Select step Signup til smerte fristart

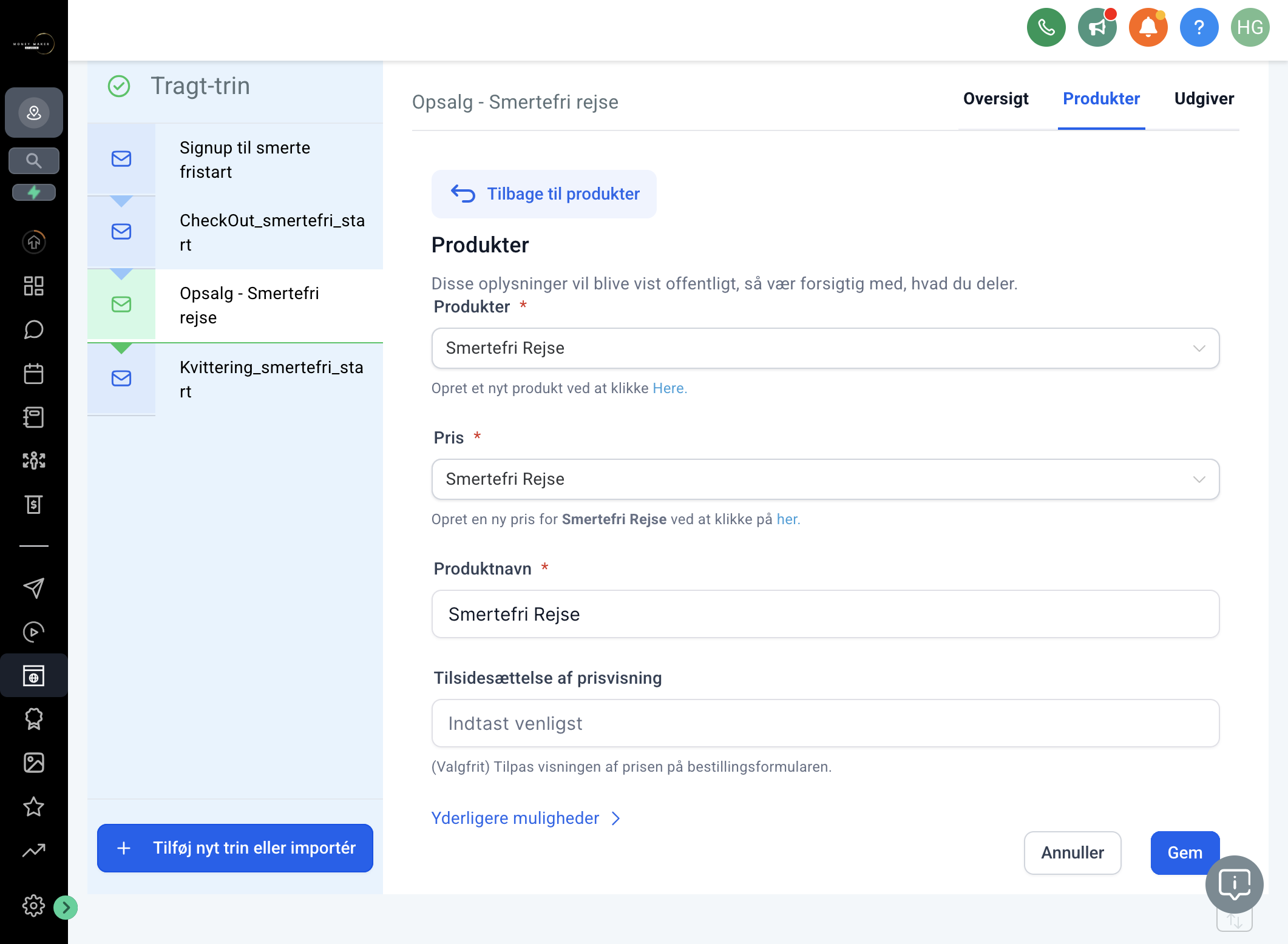tap(235, 160)
